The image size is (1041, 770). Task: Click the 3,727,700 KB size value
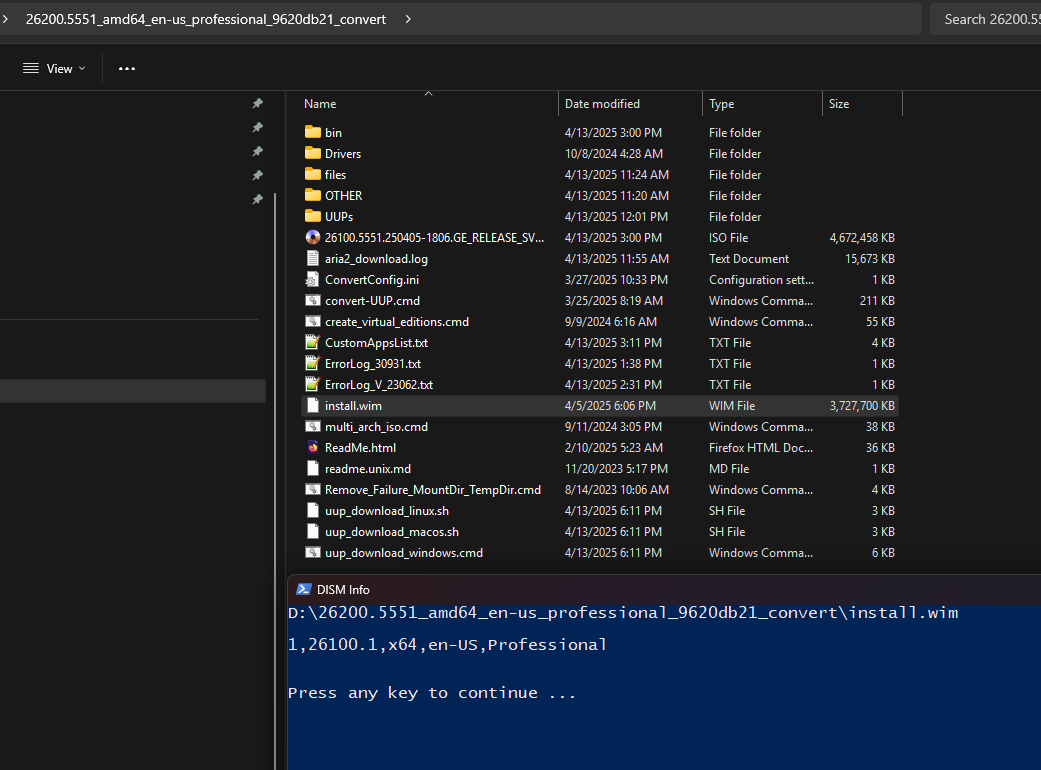click(862, 406)
